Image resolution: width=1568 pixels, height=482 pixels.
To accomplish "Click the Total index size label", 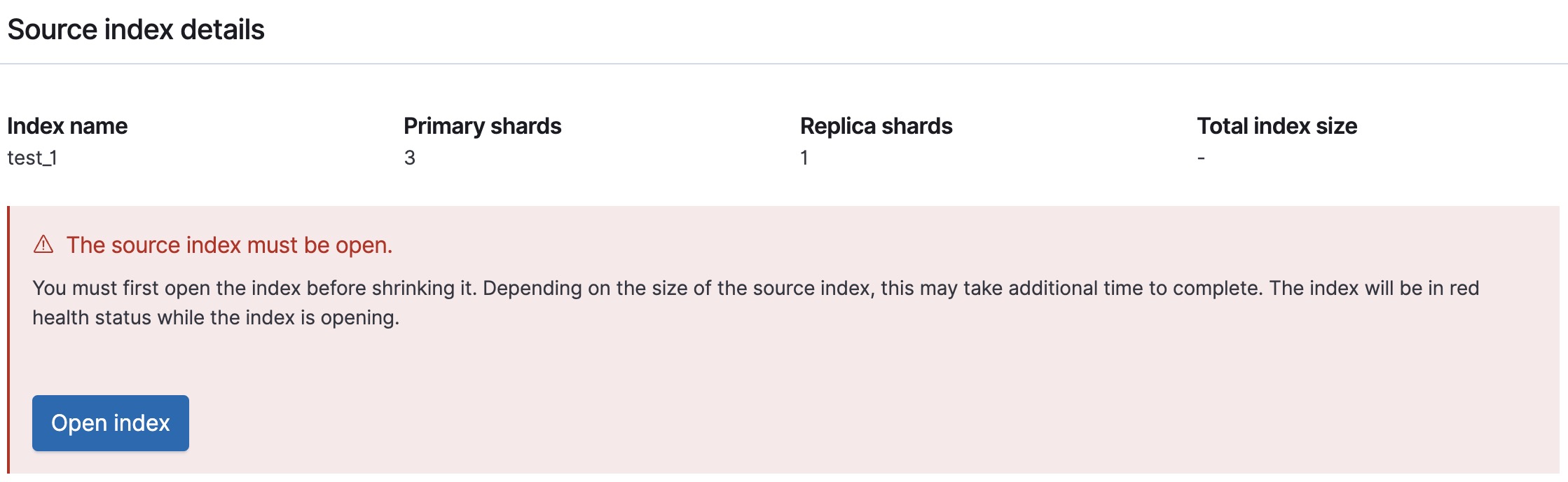I will [1277, 126].
